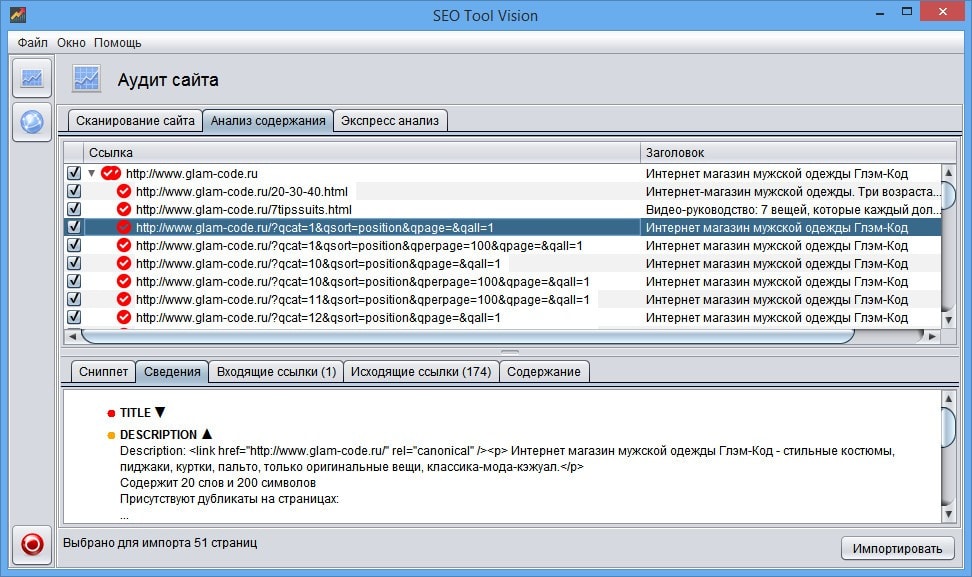Click details pane vertical scrollbar thumb
The height and width of the screenshot is (577, 972).
point(948,426)
